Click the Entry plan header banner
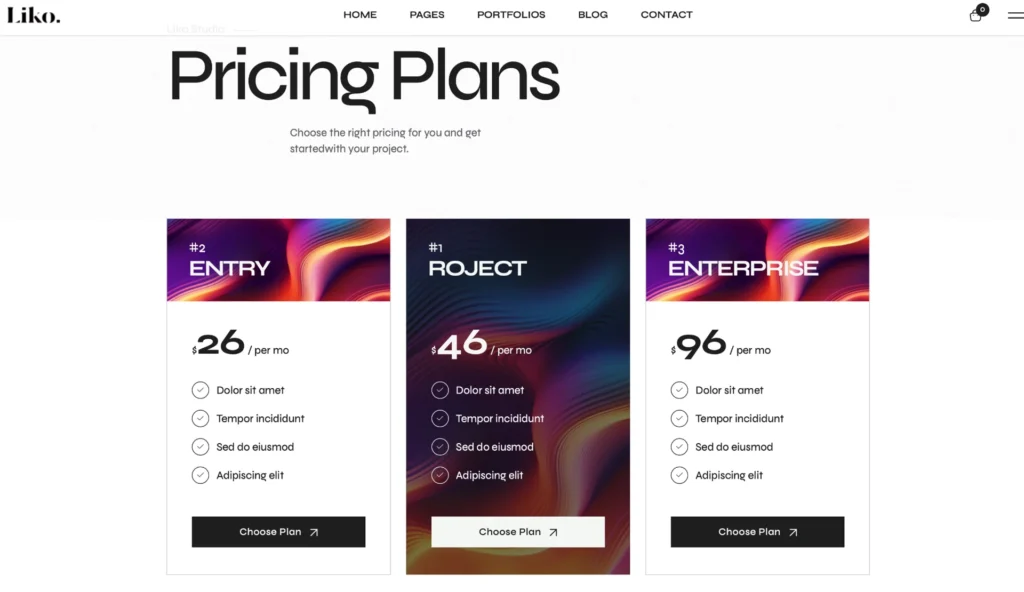 click(278, 260)
